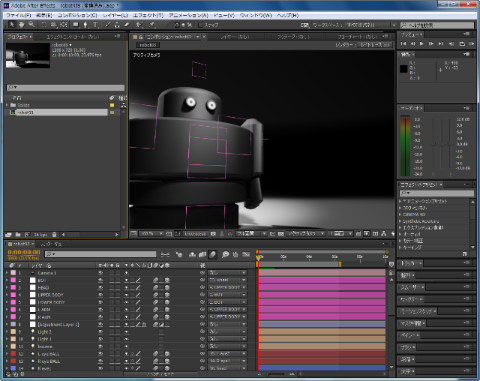Open the File menu
Viewport: 480px width, 381px height.
click(19, 15)
